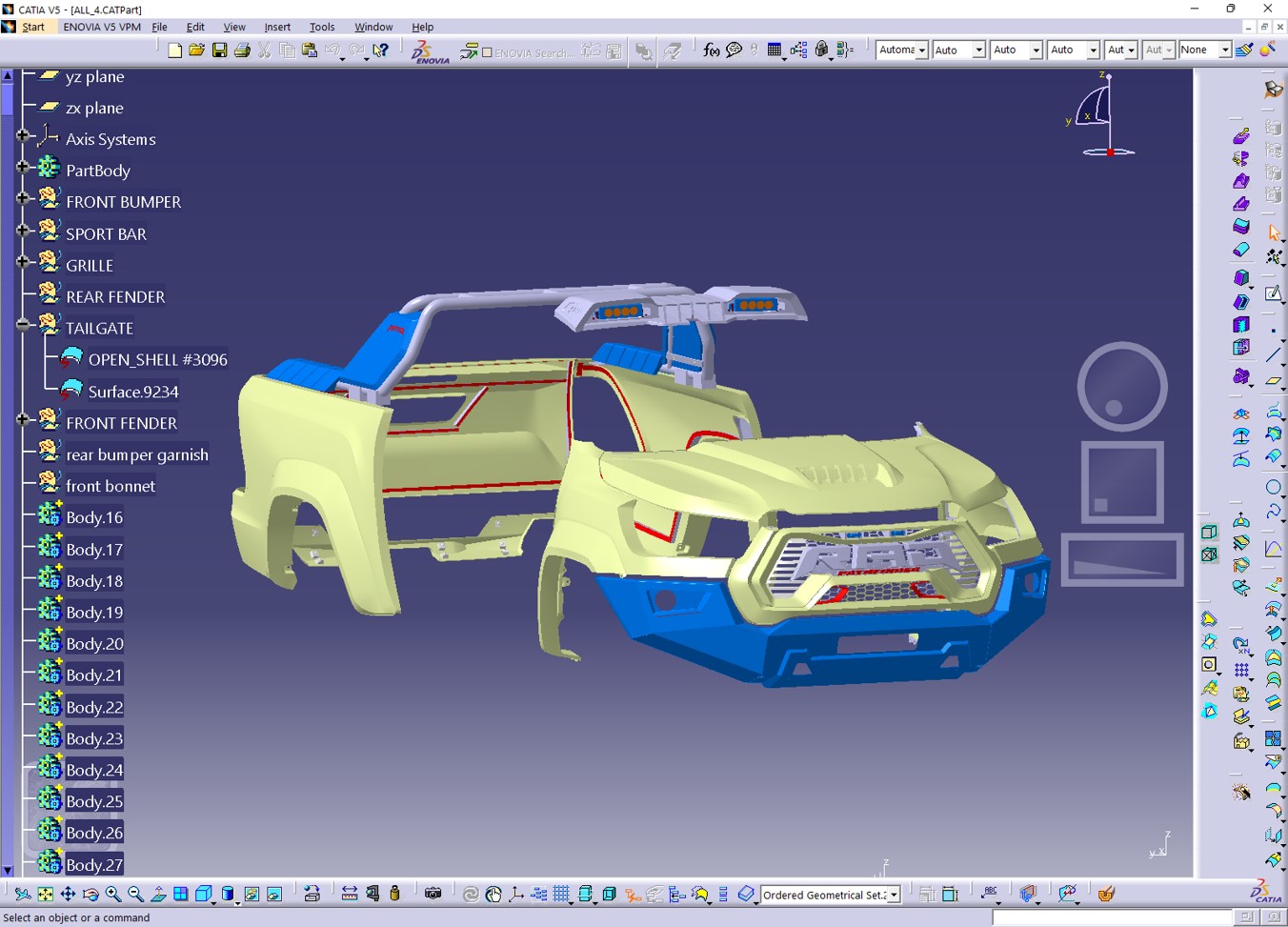Image resolution: width=1288 pixels, height=927 pixels.
Task: Open the Tools menu
Action: pyautogui.click(x=322, y=27)
